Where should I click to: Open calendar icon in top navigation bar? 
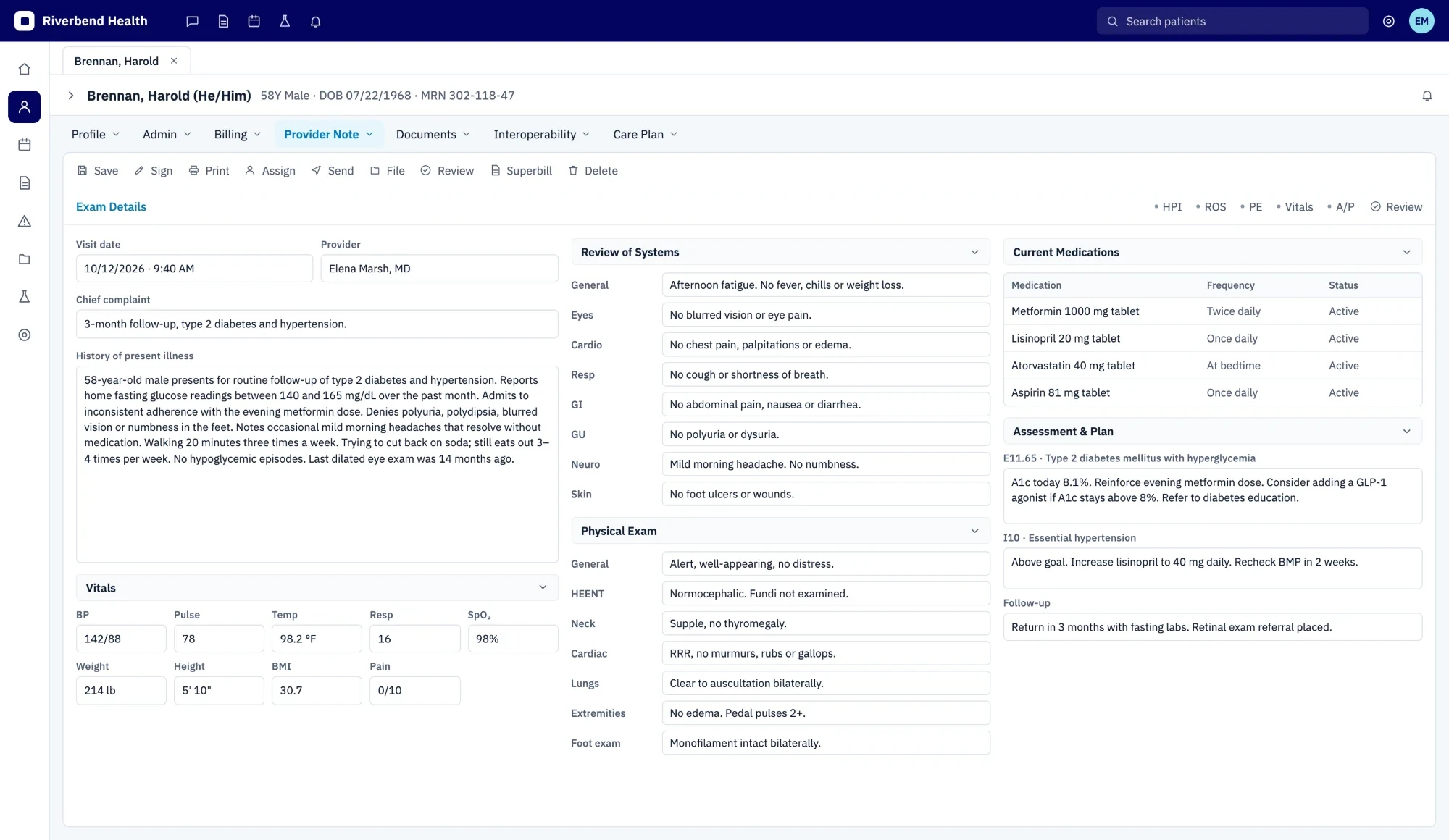click(x=254, y=22)
